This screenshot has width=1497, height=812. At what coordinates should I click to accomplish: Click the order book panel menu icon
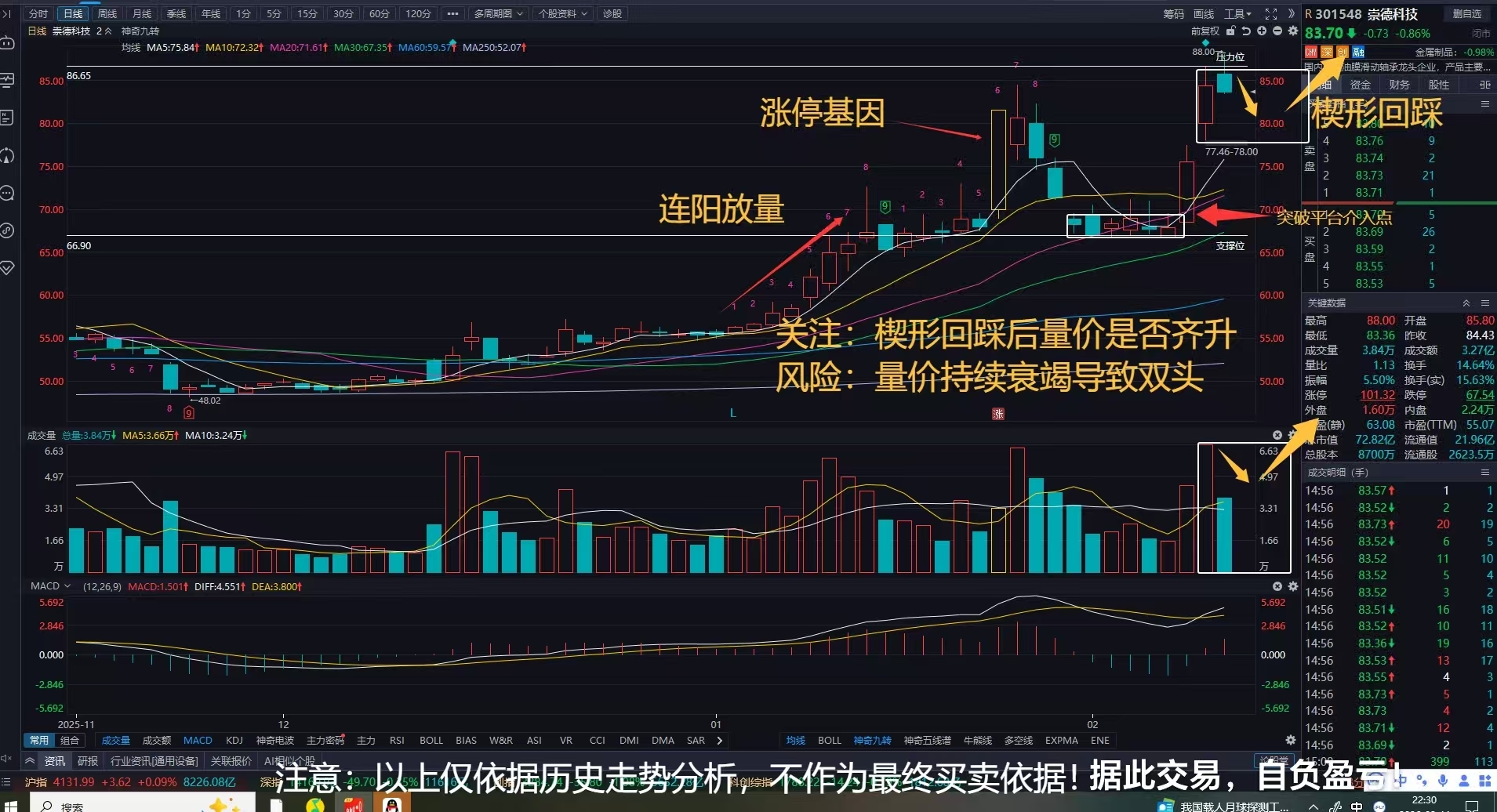pos(1484,103)
